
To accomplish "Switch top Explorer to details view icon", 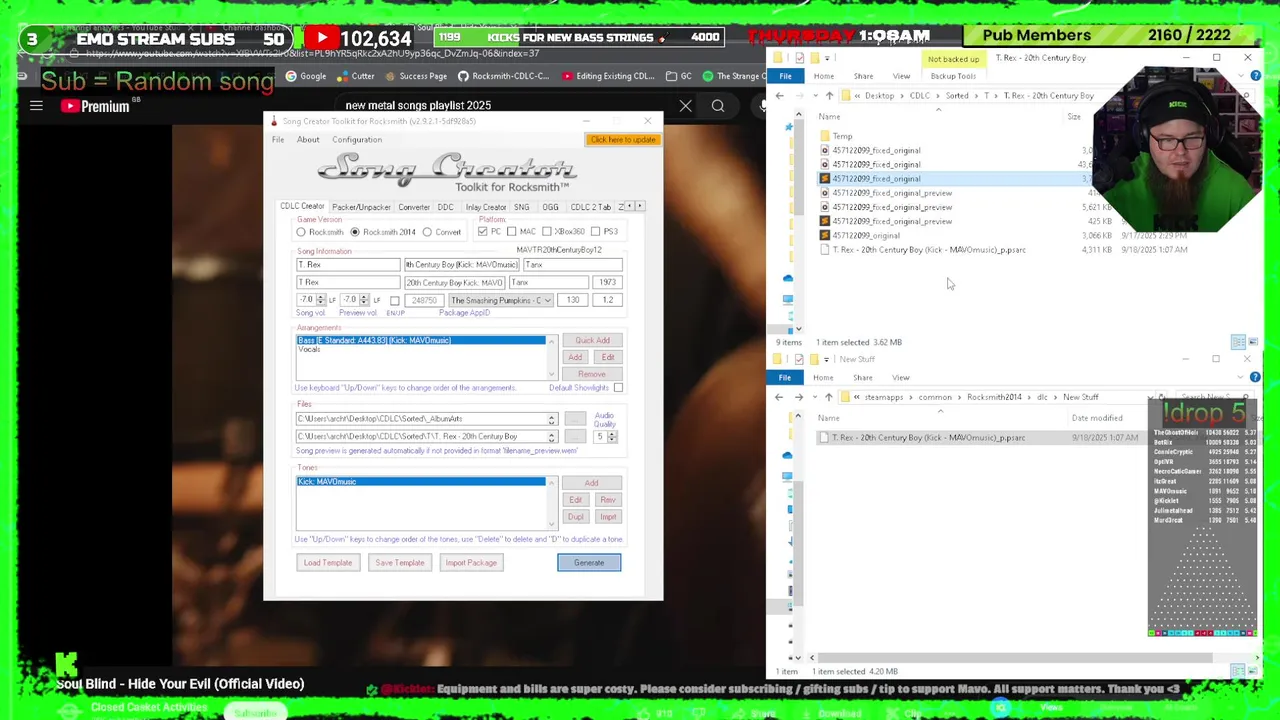I will (1238, 342).
